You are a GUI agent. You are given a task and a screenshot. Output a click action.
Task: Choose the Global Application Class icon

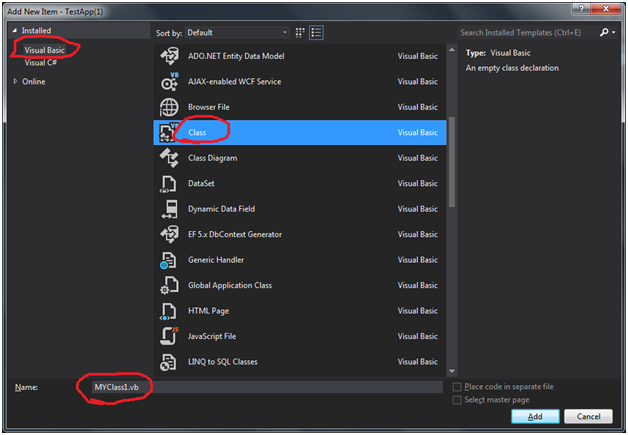tap(169, 286)
